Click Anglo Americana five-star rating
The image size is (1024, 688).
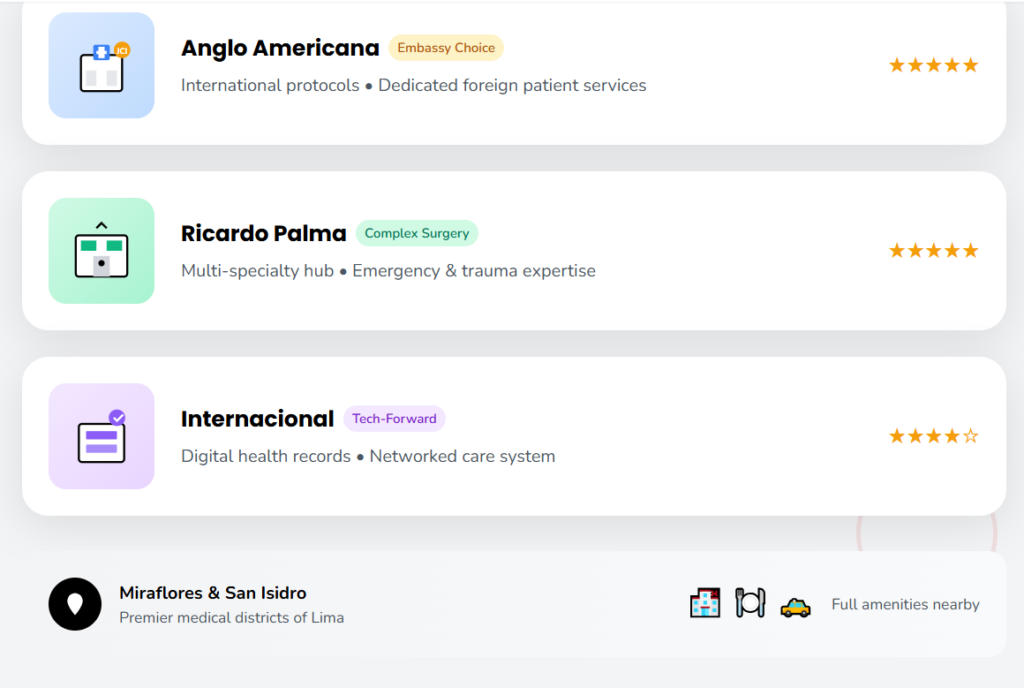pyautogui.click(x=933, y=66)
